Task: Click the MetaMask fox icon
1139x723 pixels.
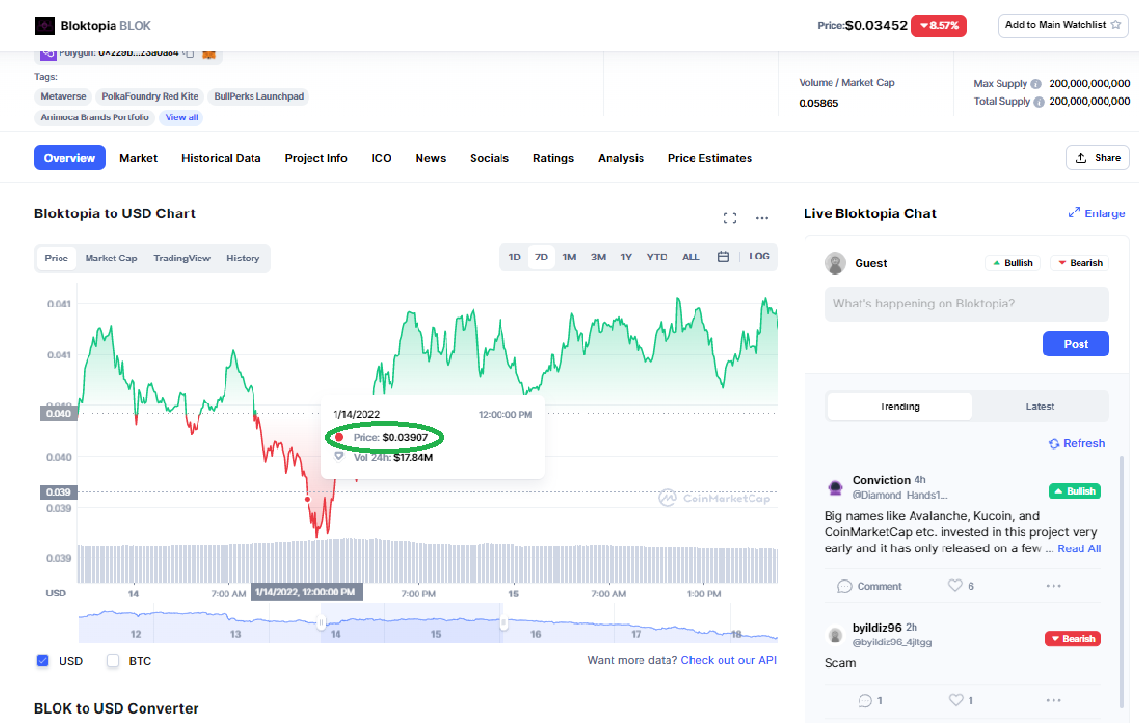Action: click(208, 54)
